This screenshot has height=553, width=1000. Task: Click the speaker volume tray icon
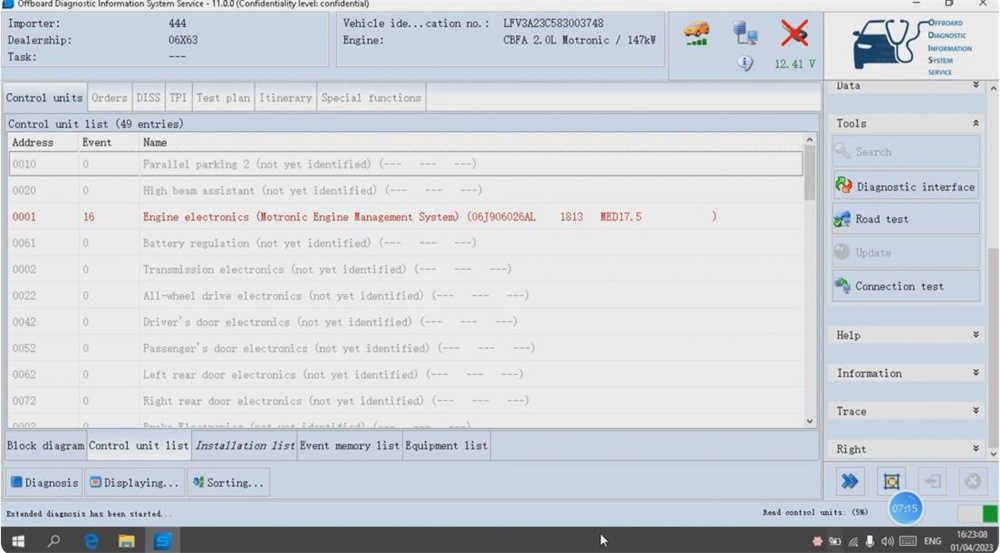[x=887, y=542]
